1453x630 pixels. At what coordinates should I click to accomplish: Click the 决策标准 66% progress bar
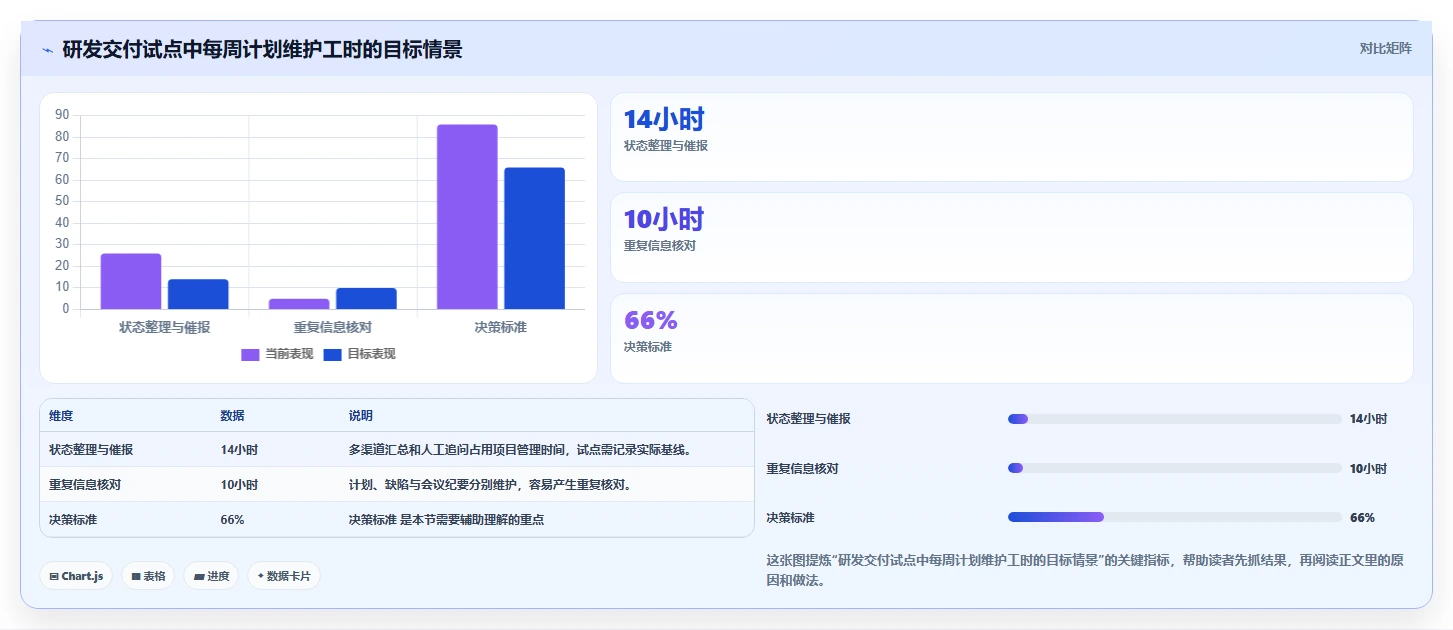pos(1174,517)
